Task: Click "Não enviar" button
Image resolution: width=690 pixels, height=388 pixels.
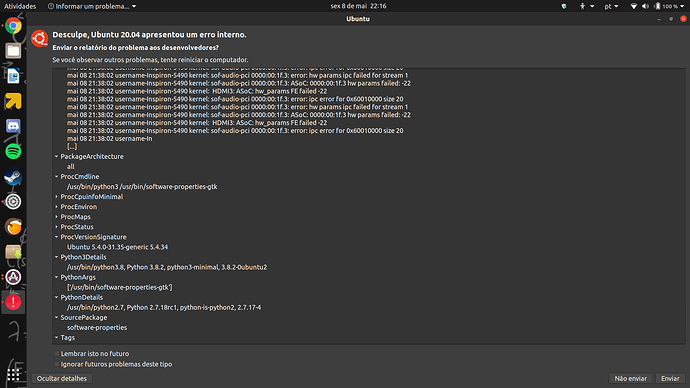Action: click(631, 378)
